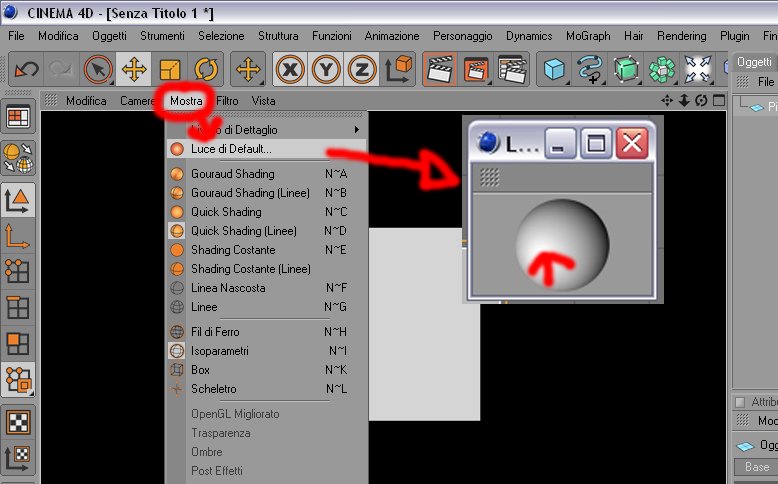Click the Make Editable sphere icon
This screenshot has width=778, height=484.
(x=18, y=158)
